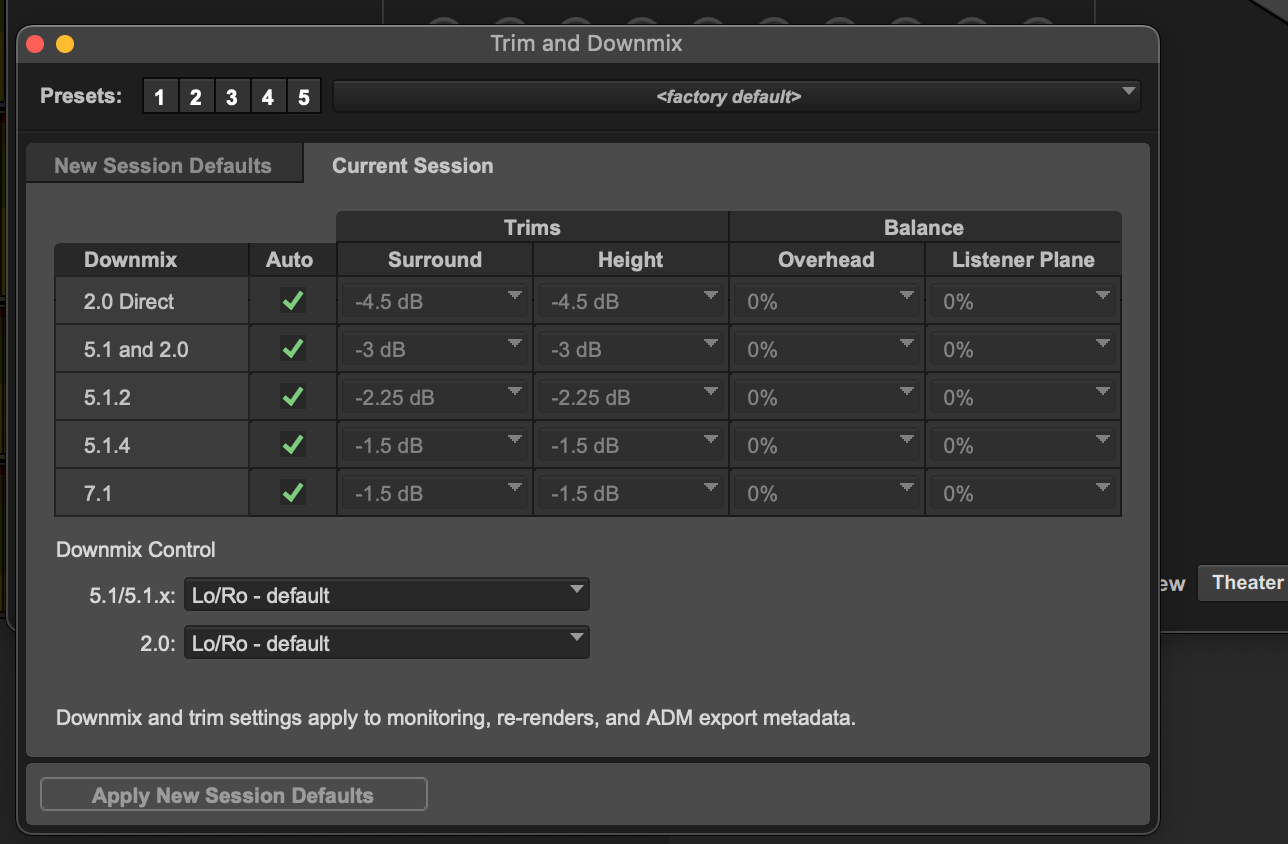Image resolution: width=1288 pixels, height=844 pixels.
Task: Minimize the Trim and Downmix window
Action: [65, 44]
